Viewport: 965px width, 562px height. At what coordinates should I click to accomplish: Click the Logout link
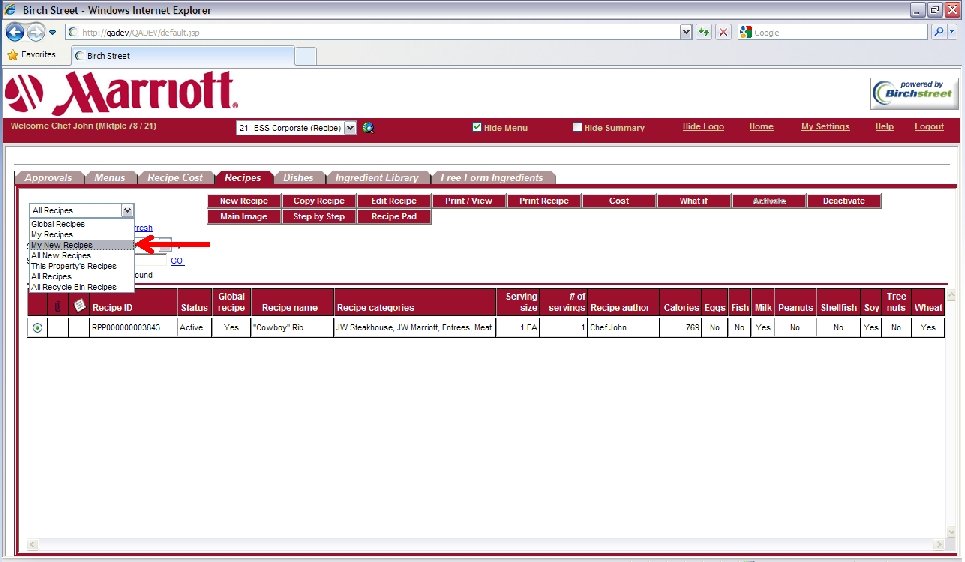coord(929,126)
